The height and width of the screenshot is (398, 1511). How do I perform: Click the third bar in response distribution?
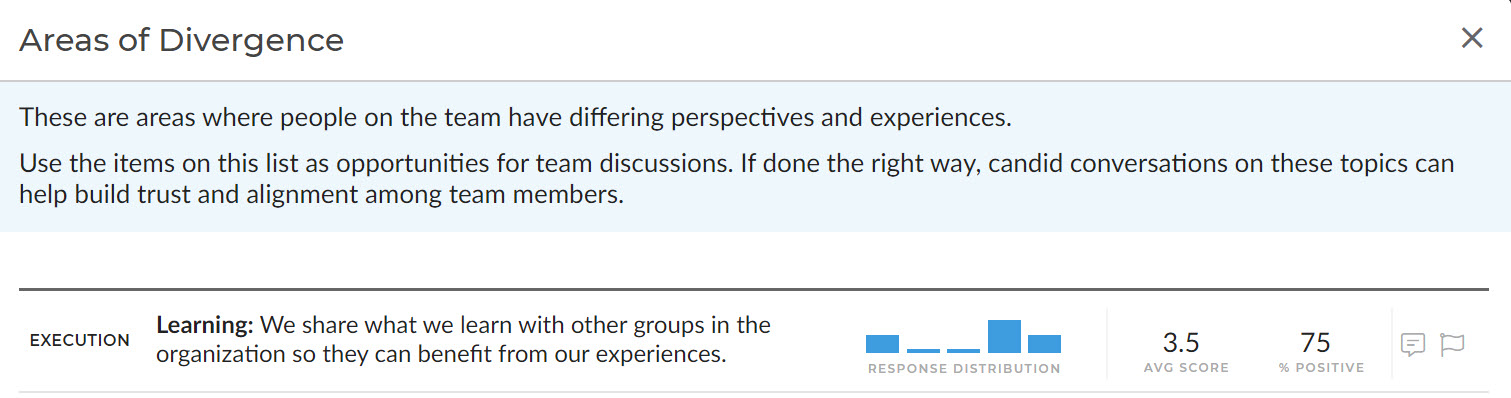click(963, 350)
